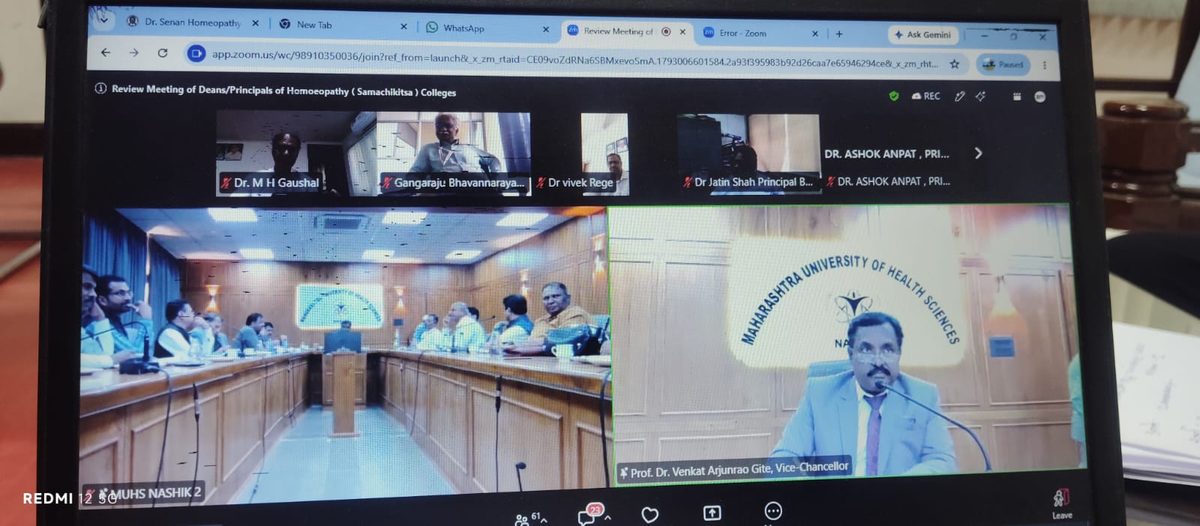Select Dr vivek Rege video thumbnail
This screenshot has height=526, width=1200.
605,153
